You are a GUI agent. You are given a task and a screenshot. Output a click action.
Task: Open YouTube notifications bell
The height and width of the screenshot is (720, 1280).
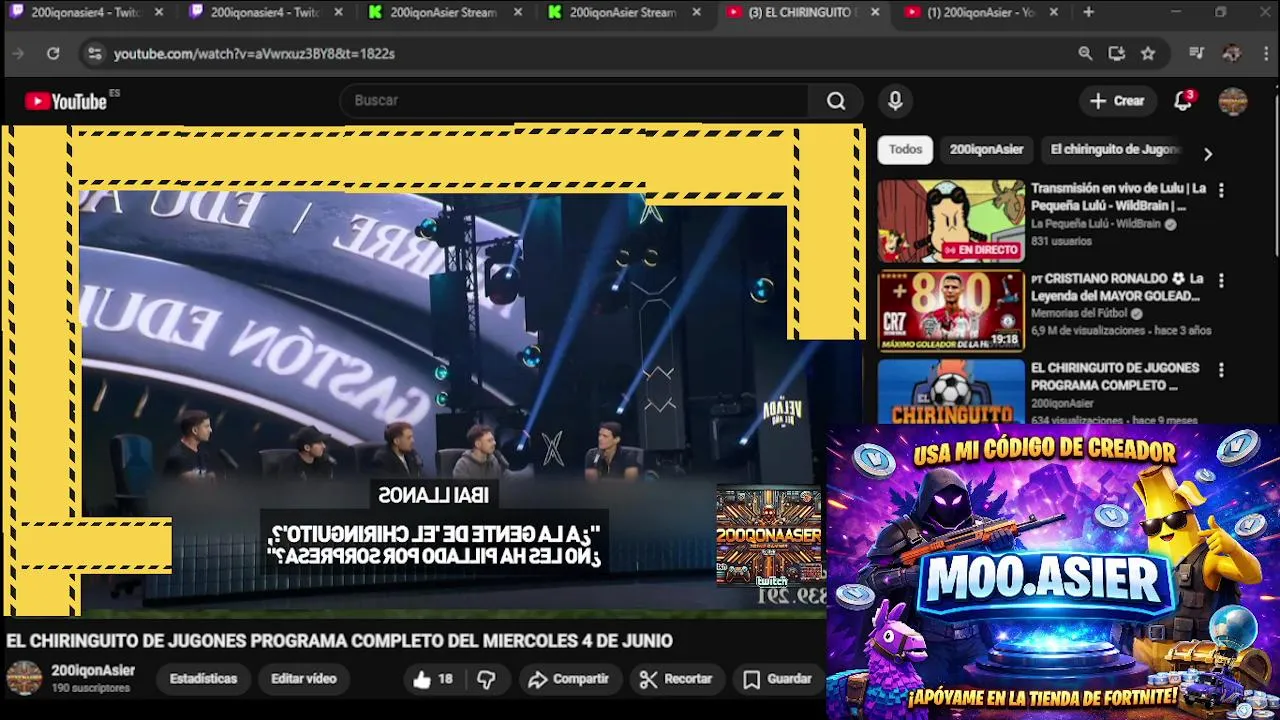(1183, 100)
